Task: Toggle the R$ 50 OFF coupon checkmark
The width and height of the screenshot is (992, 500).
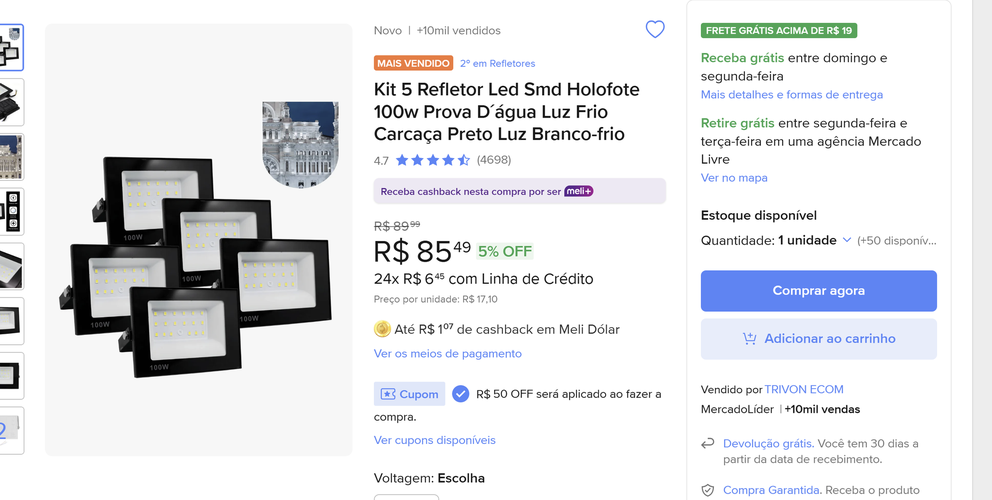Action: click(461, 394)
